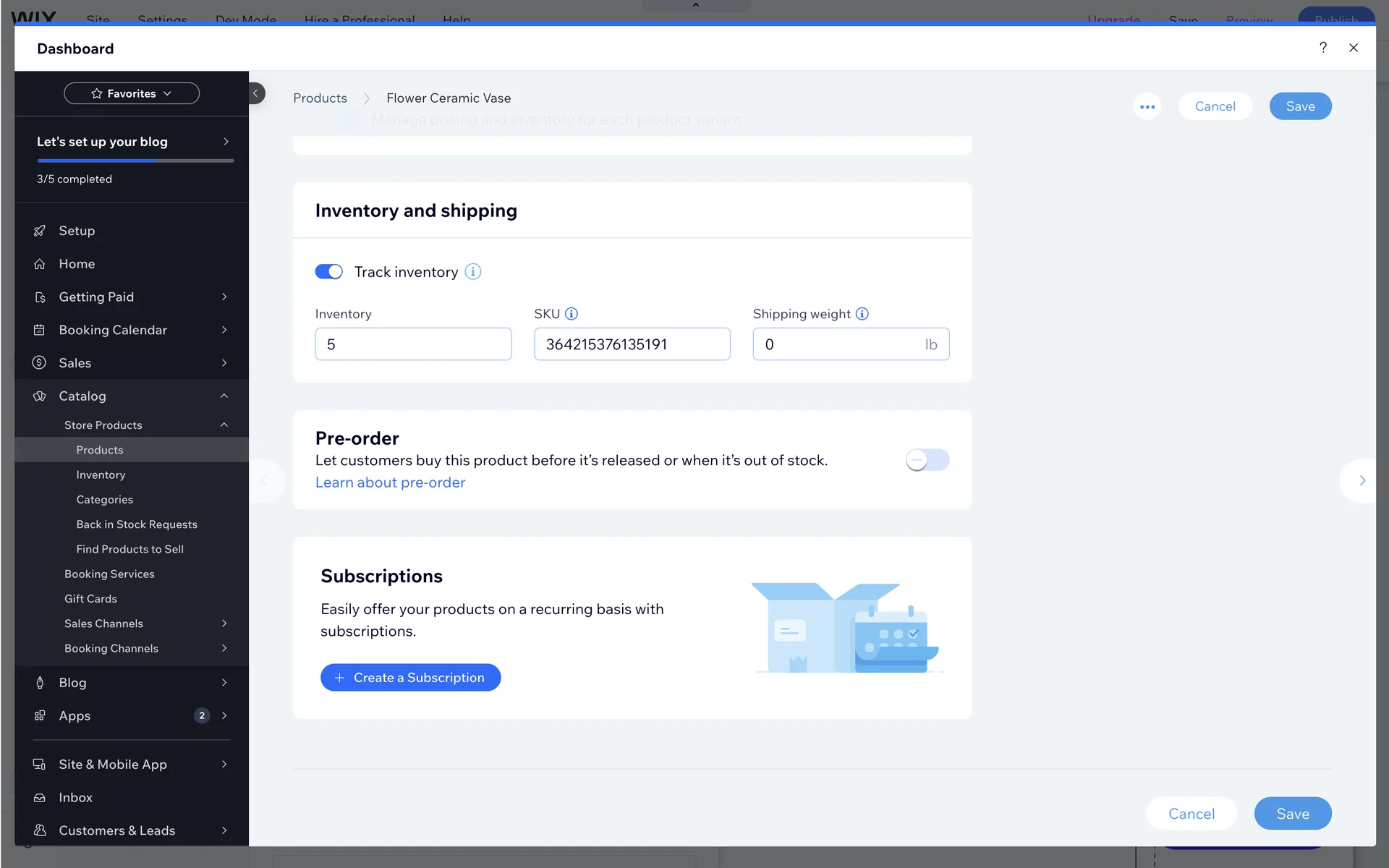The width and height of the screenshot is (1389, 868).
Task: Open Inventory in the Store Products menu
Action: click(x=101, y=475)
